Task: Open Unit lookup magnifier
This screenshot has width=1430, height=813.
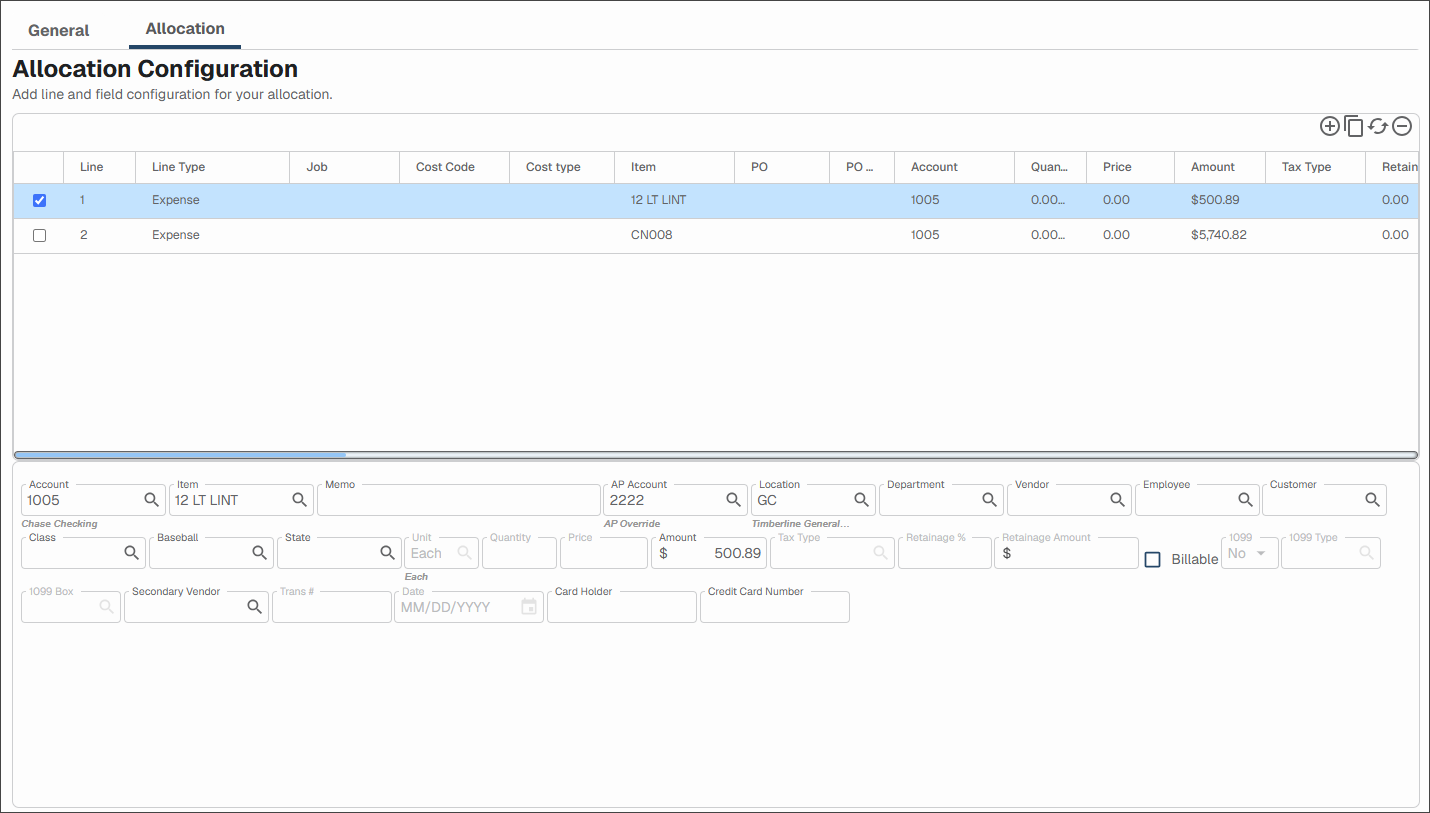Action: [464, 552]
